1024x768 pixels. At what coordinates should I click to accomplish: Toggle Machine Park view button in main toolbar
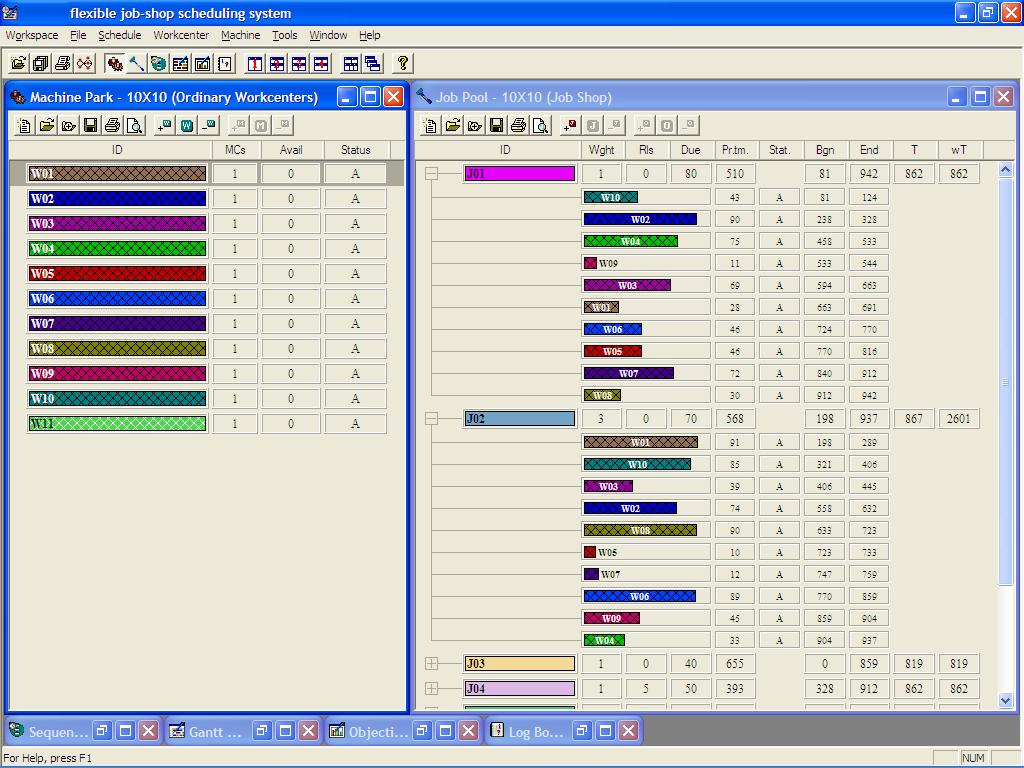point(115,63)
